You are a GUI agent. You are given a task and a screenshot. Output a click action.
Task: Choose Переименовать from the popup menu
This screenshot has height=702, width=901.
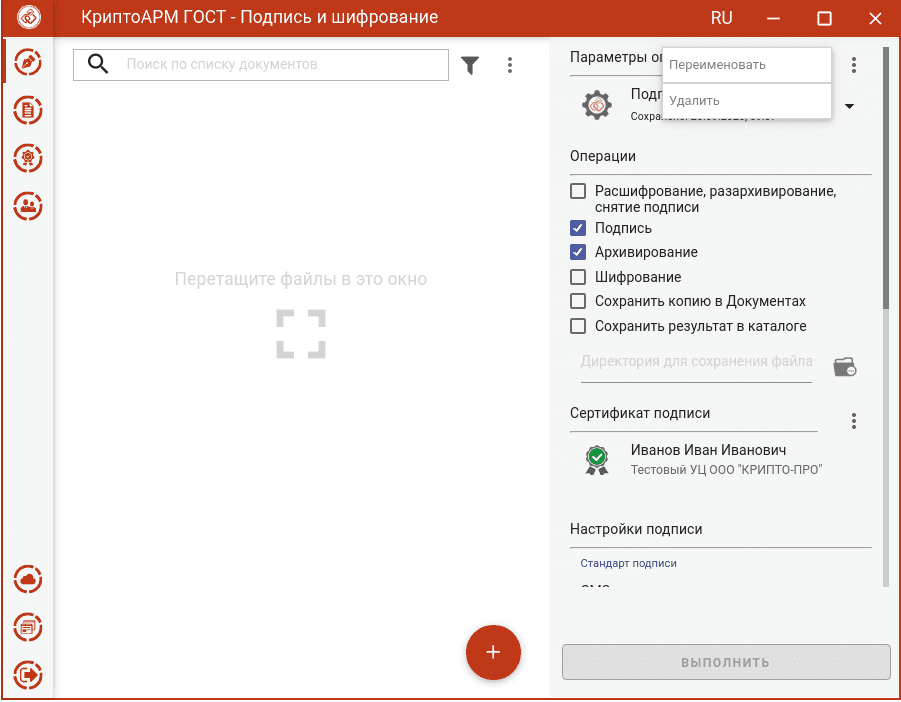747,65
